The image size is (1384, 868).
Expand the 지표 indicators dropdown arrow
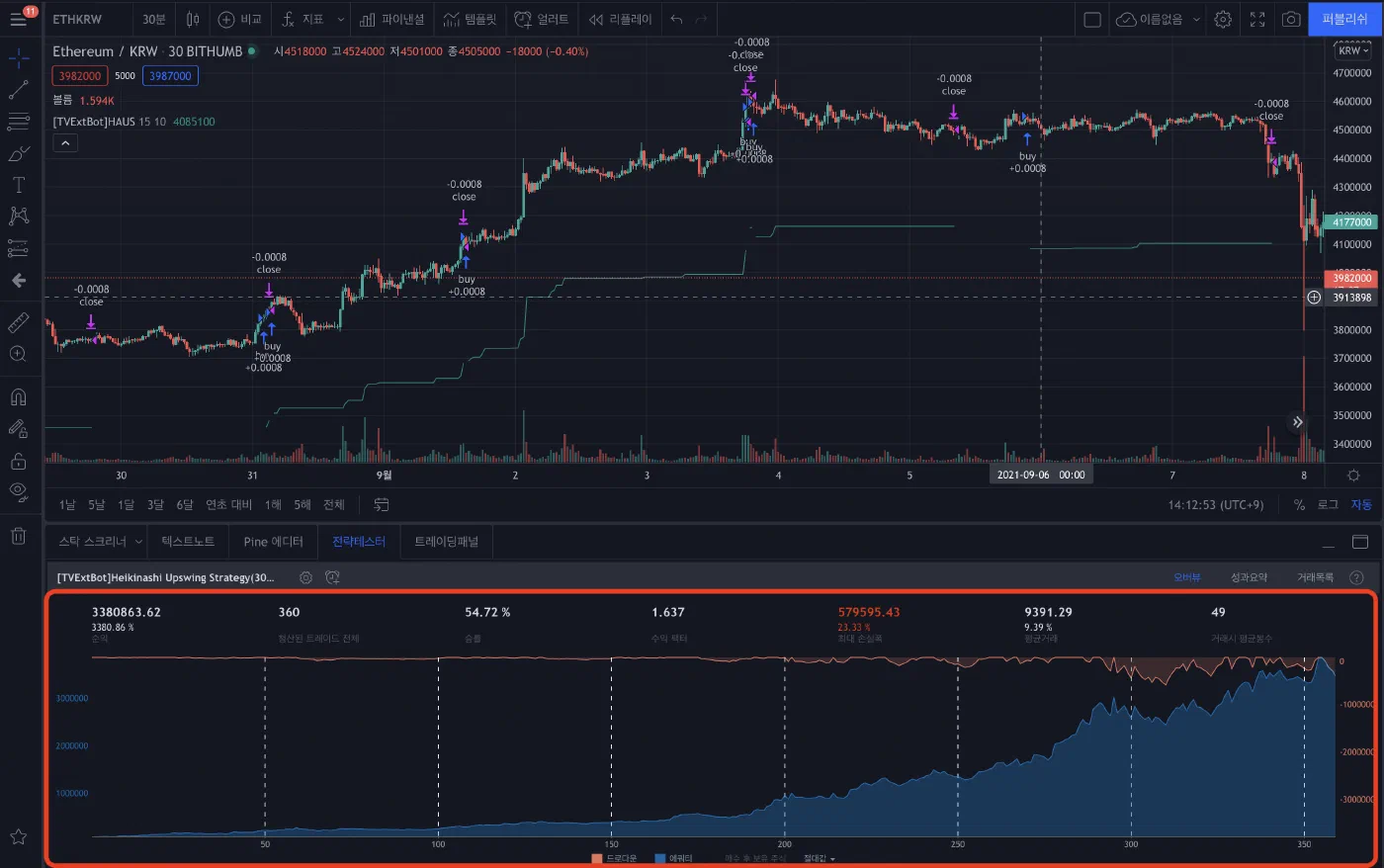(x=340, y=19)
